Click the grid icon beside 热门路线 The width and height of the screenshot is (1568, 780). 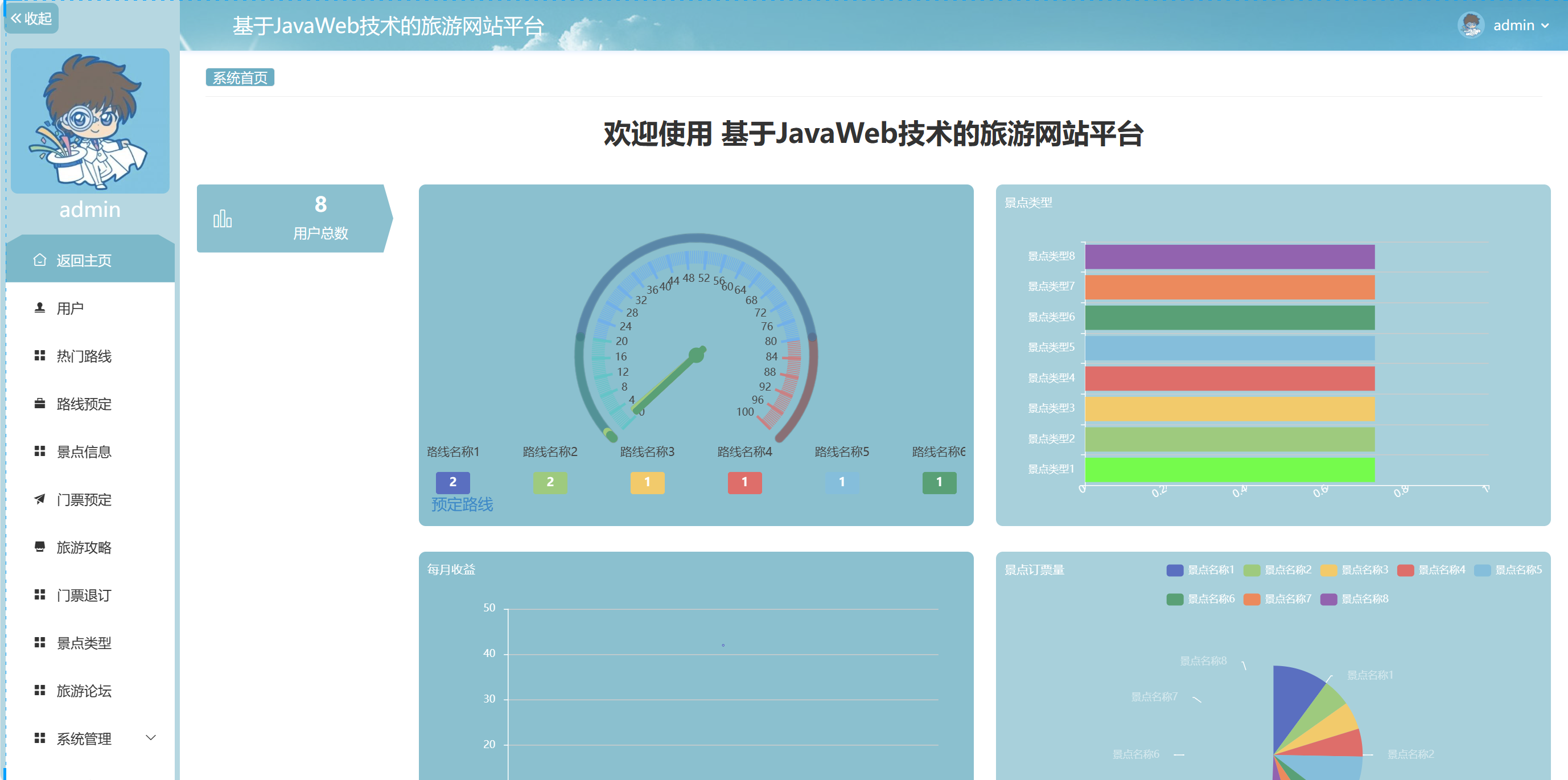(x=40, y=356)
